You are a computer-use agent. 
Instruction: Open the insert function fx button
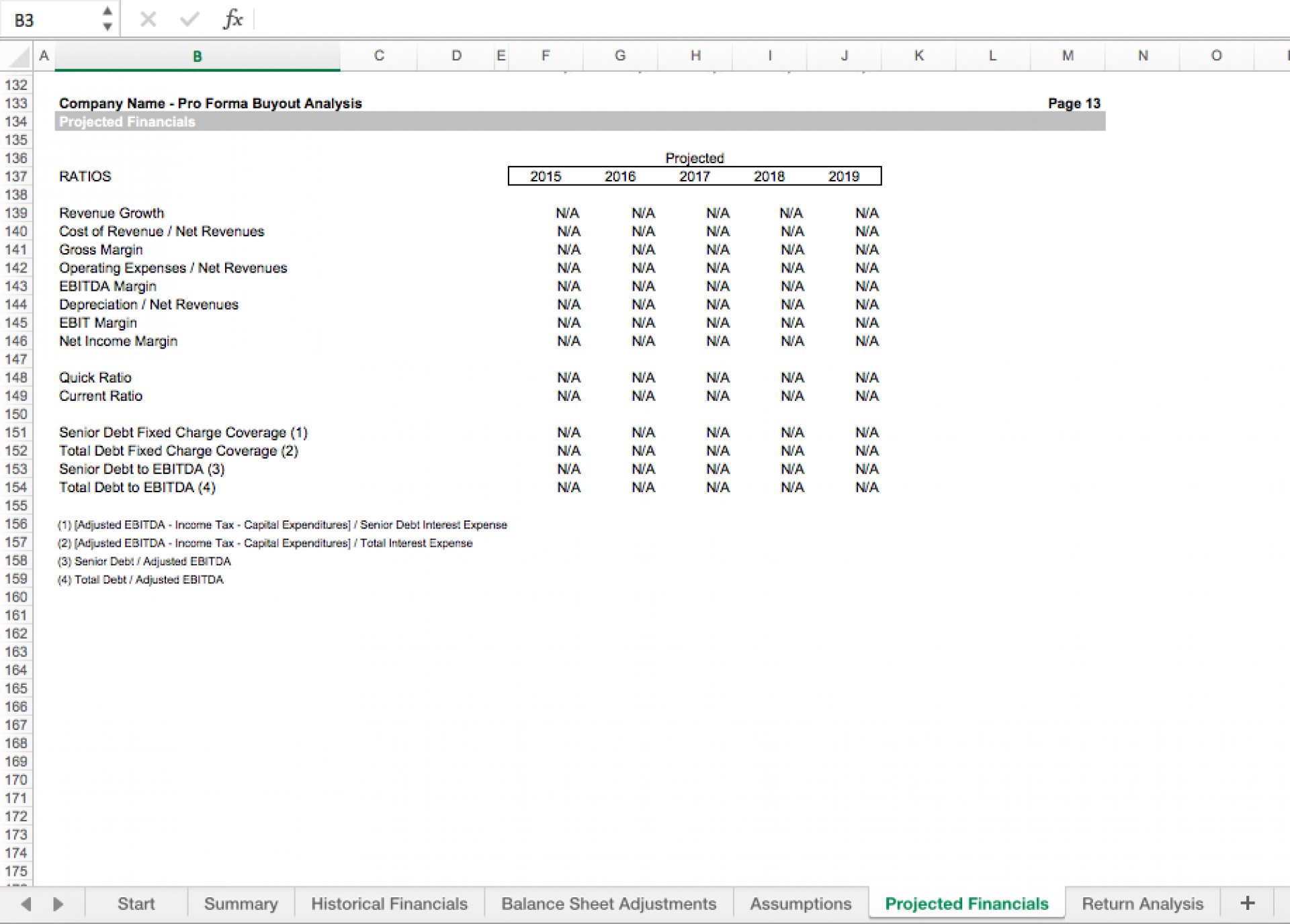pos(232,19)
